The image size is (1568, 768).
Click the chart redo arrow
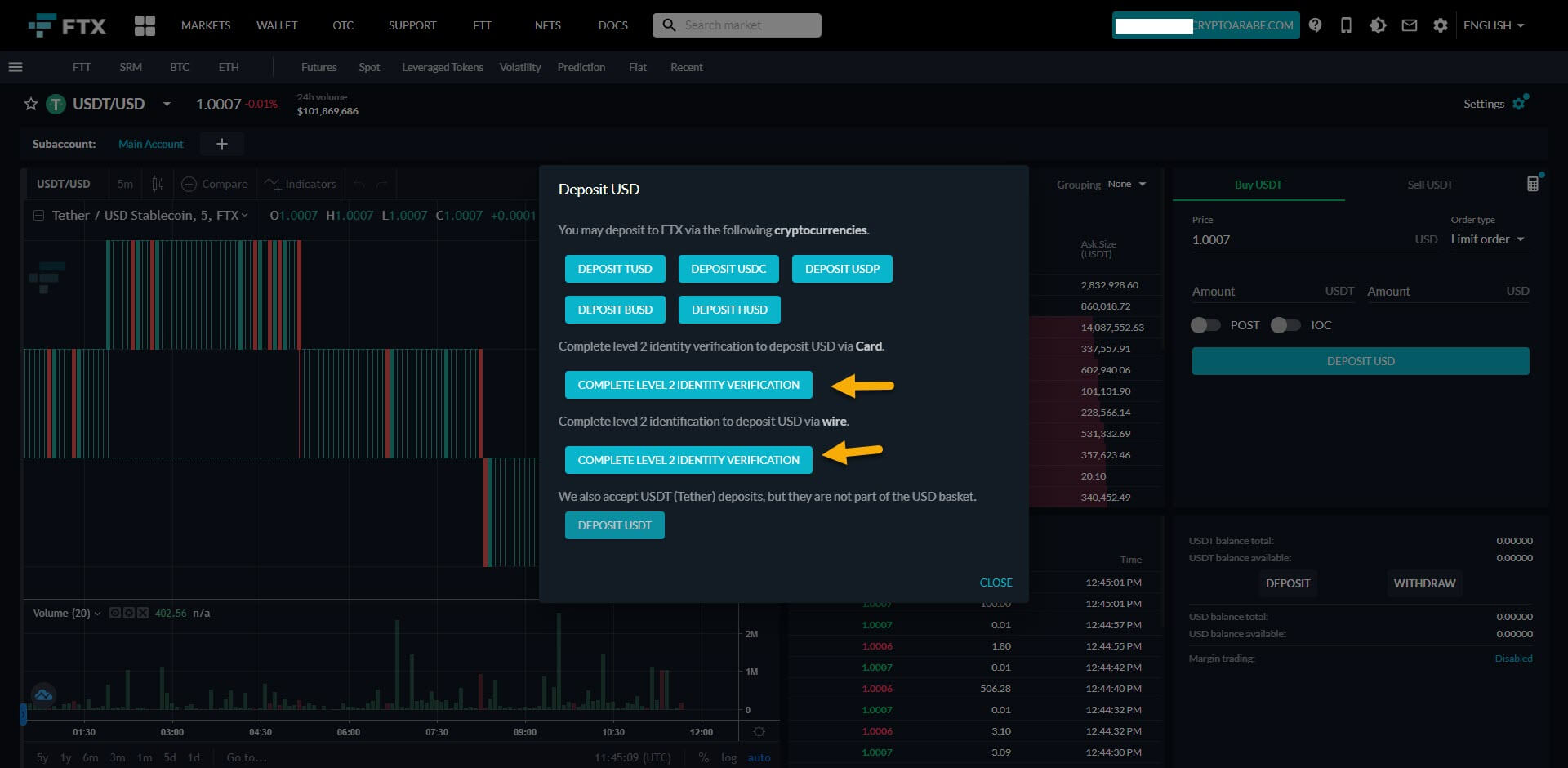coord(381,184)
